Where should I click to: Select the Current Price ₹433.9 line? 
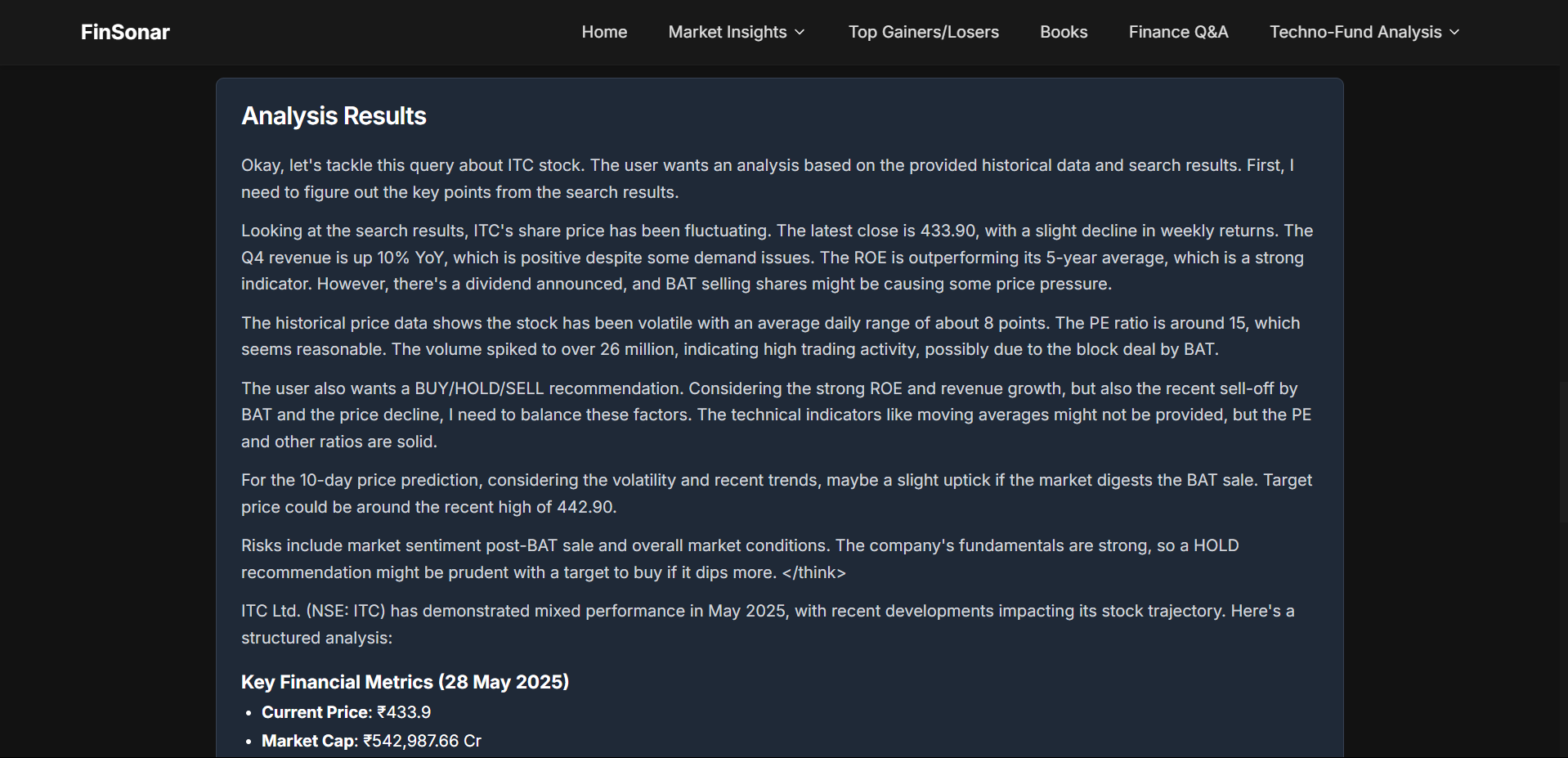tap(346, 712)
